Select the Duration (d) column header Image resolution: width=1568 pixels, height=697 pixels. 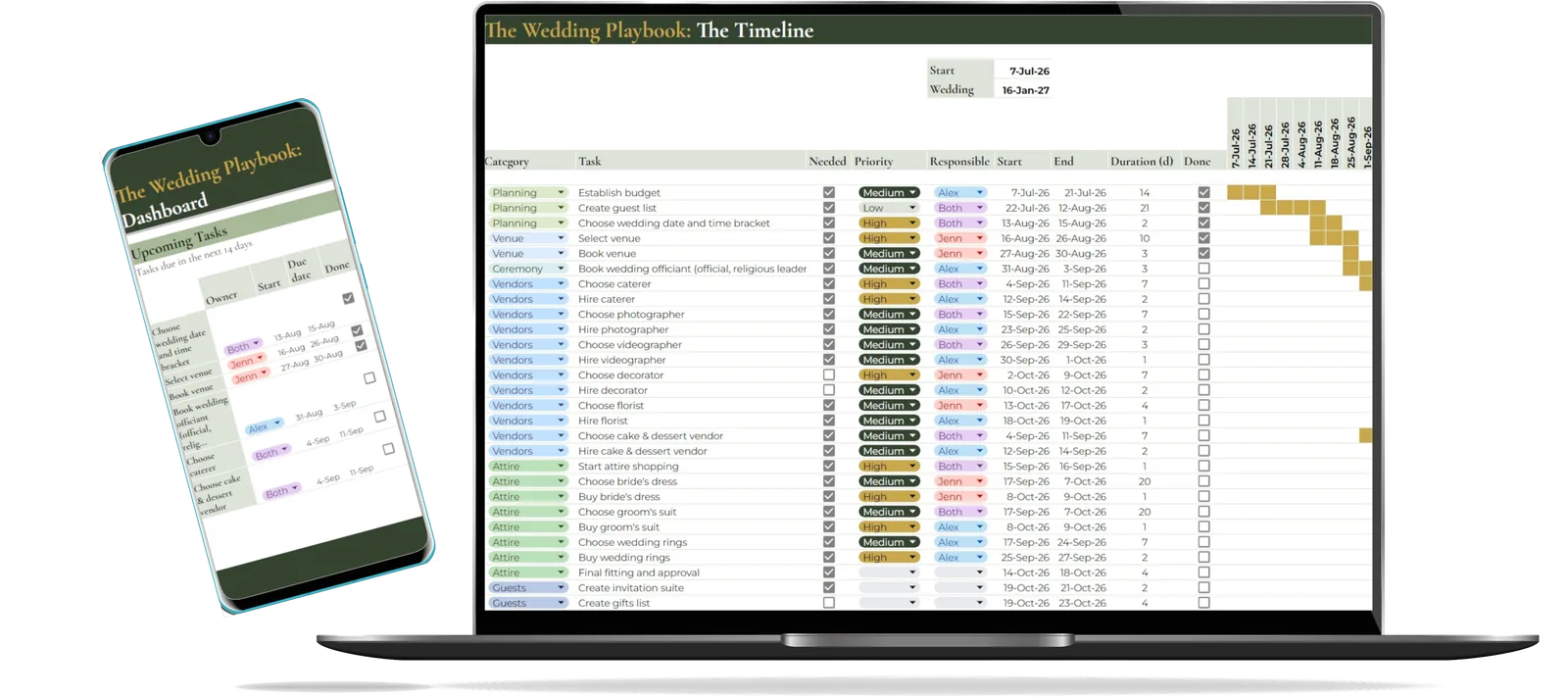(1142, 162)
